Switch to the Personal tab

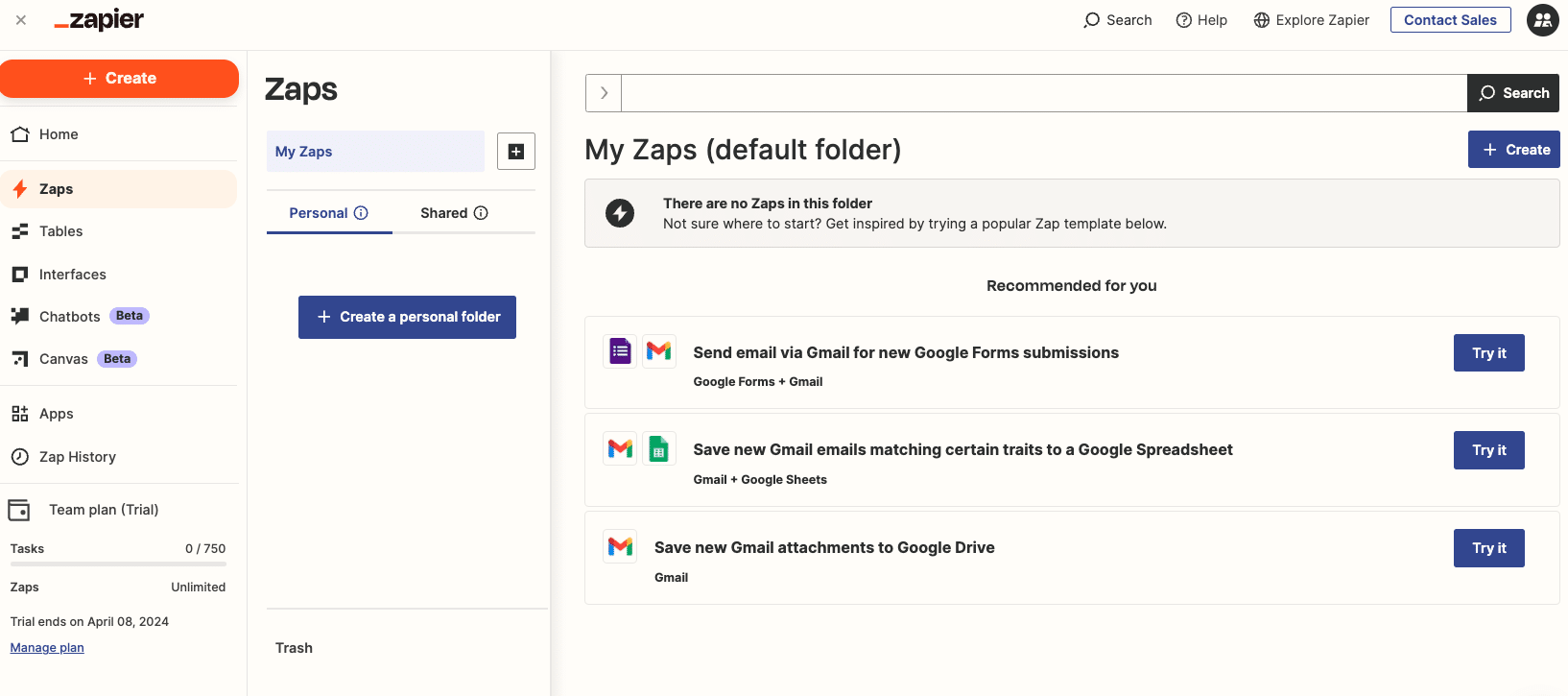[329, 213]
